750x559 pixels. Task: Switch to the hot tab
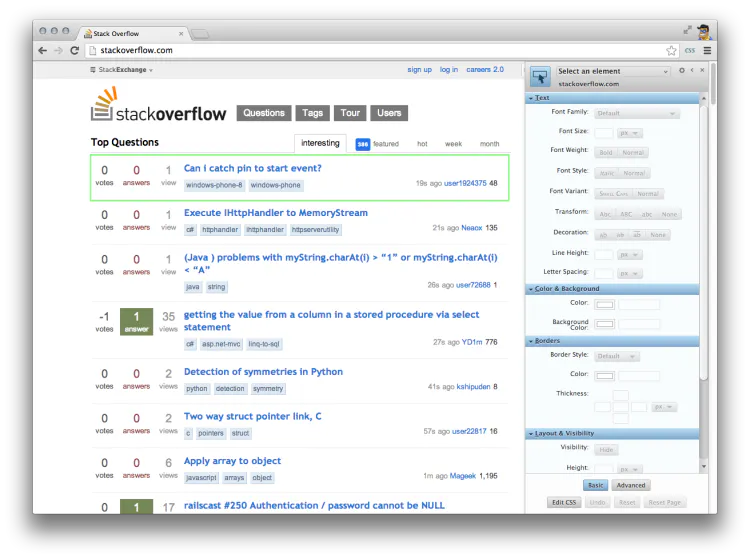click(422, 144)
